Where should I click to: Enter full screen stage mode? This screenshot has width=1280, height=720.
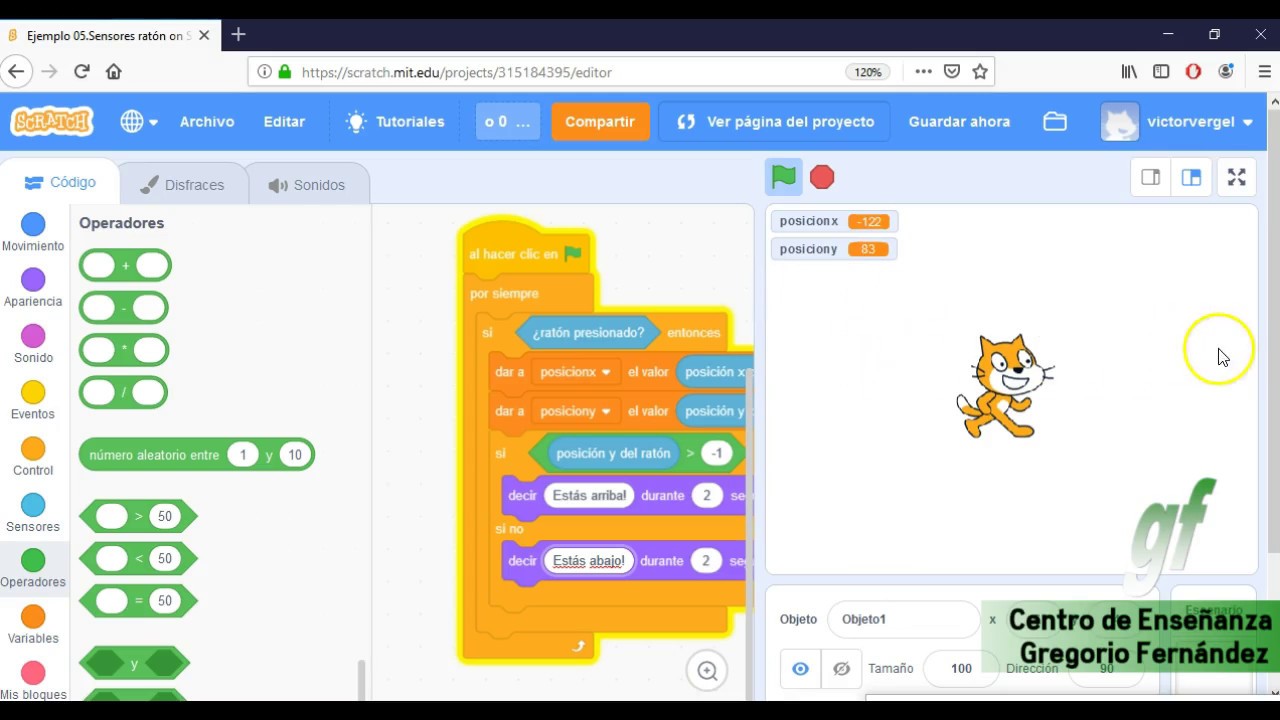pyautogui.click(x=1237, y=177)
